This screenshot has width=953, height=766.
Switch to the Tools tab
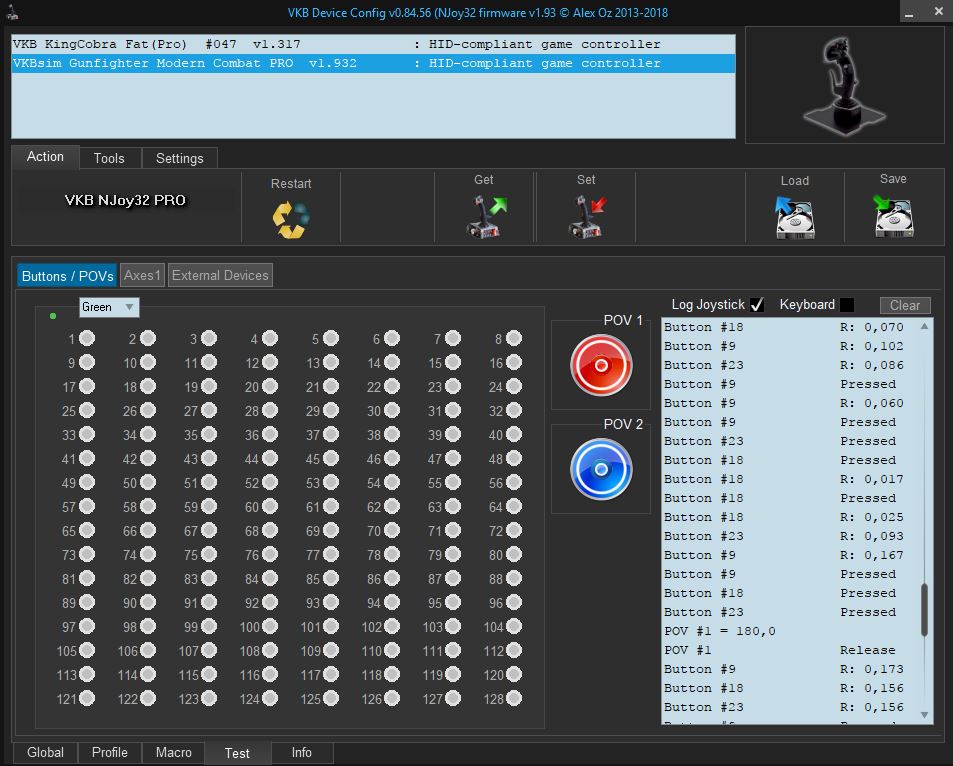[109, 158]
